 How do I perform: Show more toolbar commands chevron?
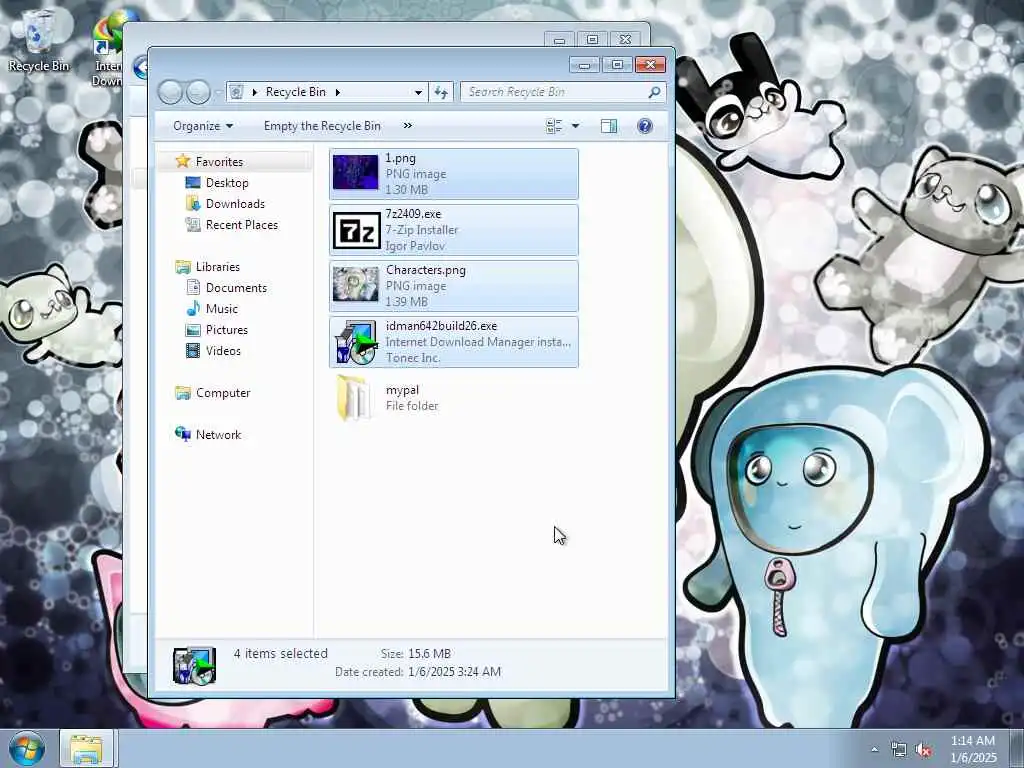coord(408,126)
